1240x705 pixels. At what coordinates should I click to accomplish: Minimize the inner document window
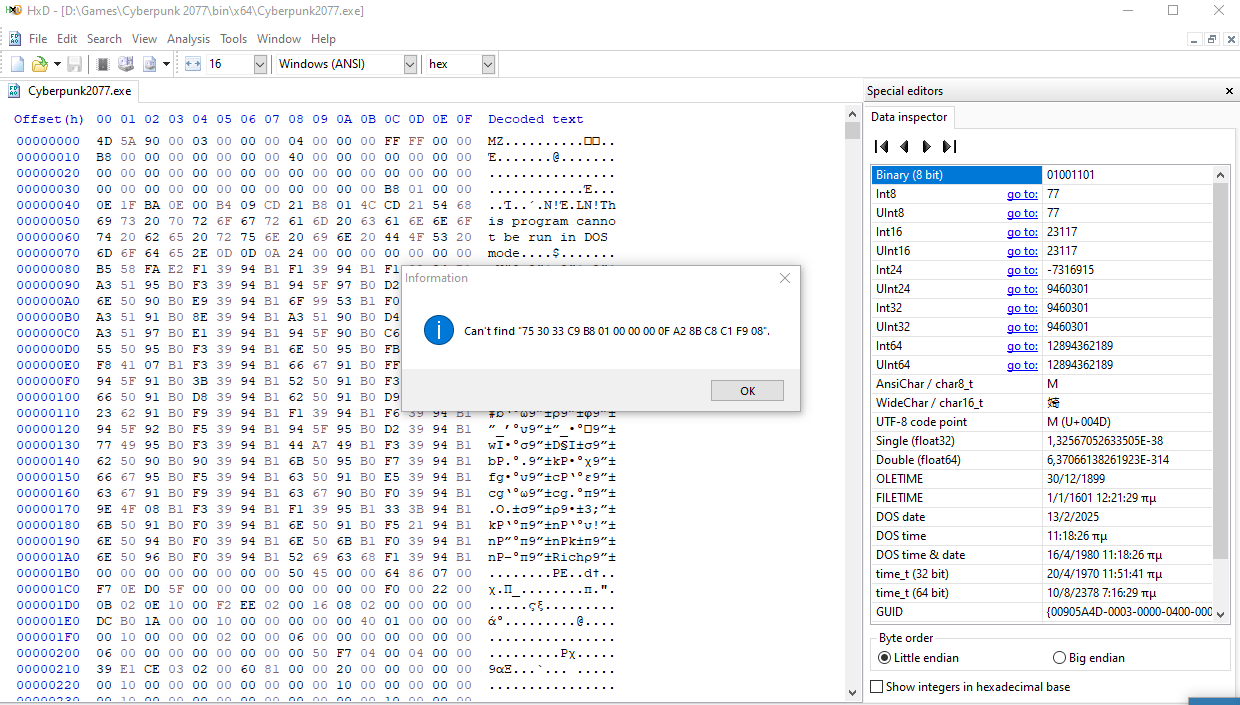pyautogui.click(x=1195, y=39)
